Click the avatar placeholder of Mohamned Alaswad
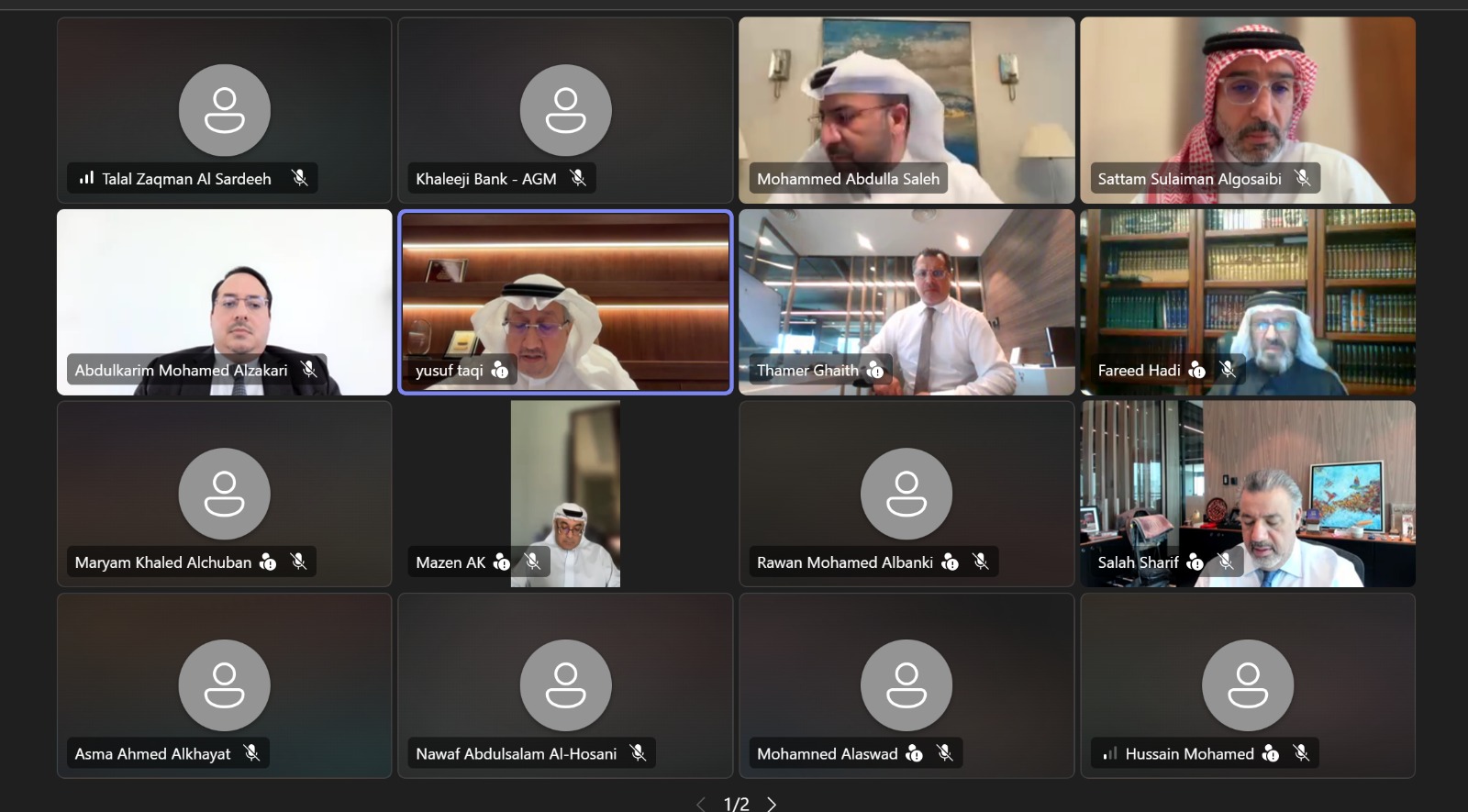 tap(906, 685)
